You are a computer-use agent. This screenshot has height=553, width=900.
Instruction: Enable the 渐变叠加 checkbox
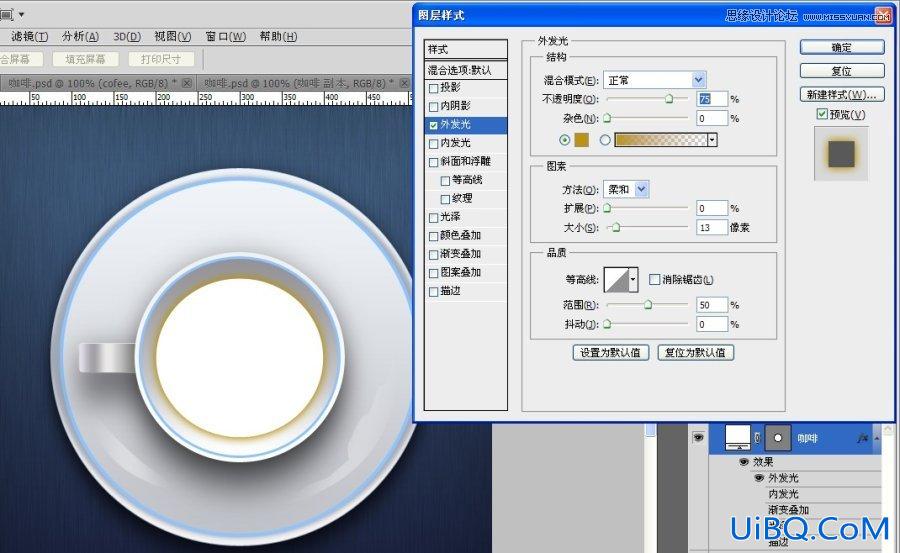pyautogui.click(x=434, y=254)
